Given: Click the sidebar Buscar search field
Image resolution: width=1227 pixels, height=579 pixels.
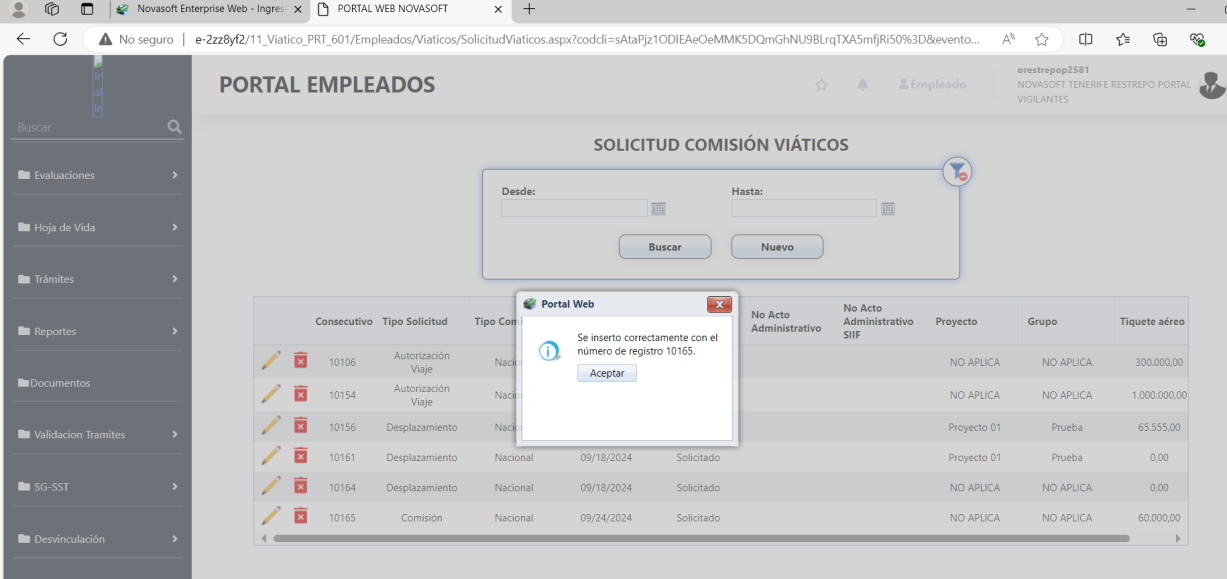Looking at the screenshot, I should 90,127.
